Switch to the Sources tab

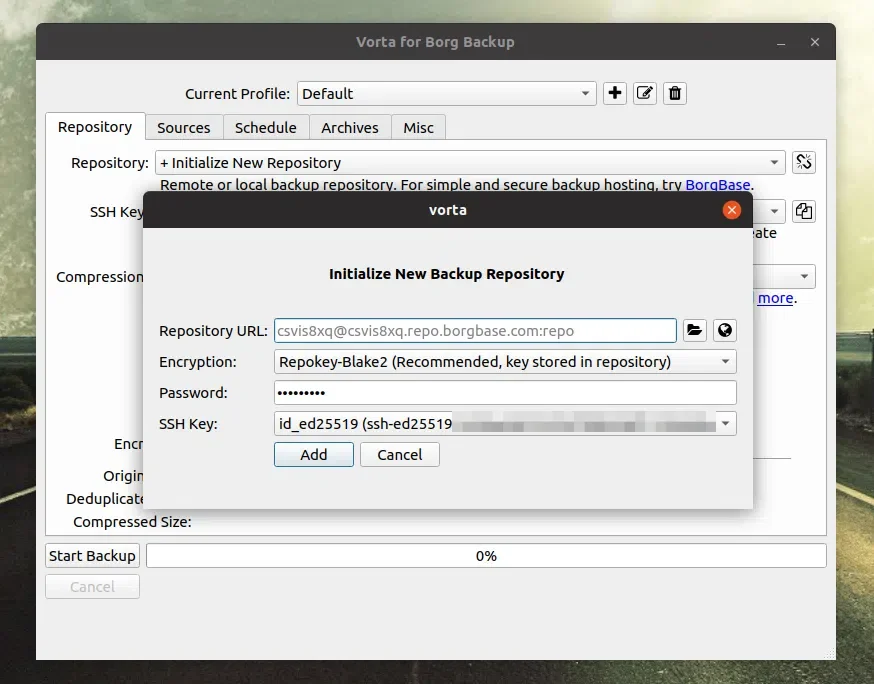(x=183, y=127)
